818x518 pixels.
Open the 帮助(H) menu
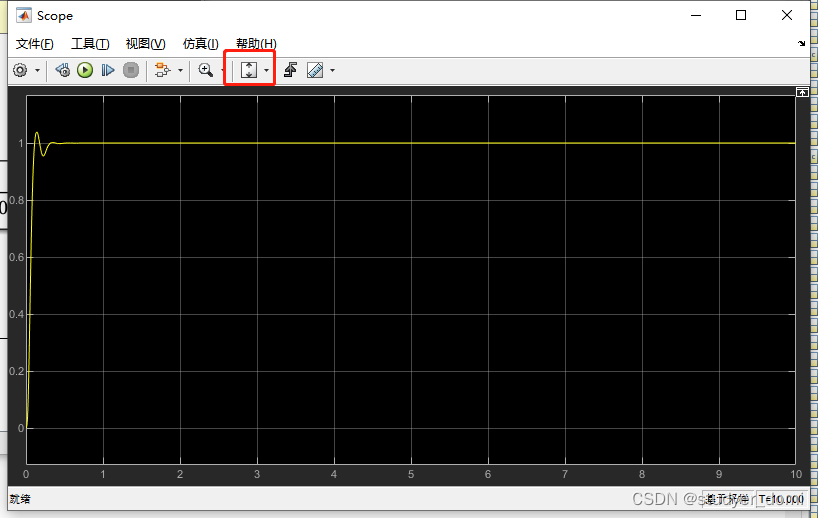coord(256,44)
